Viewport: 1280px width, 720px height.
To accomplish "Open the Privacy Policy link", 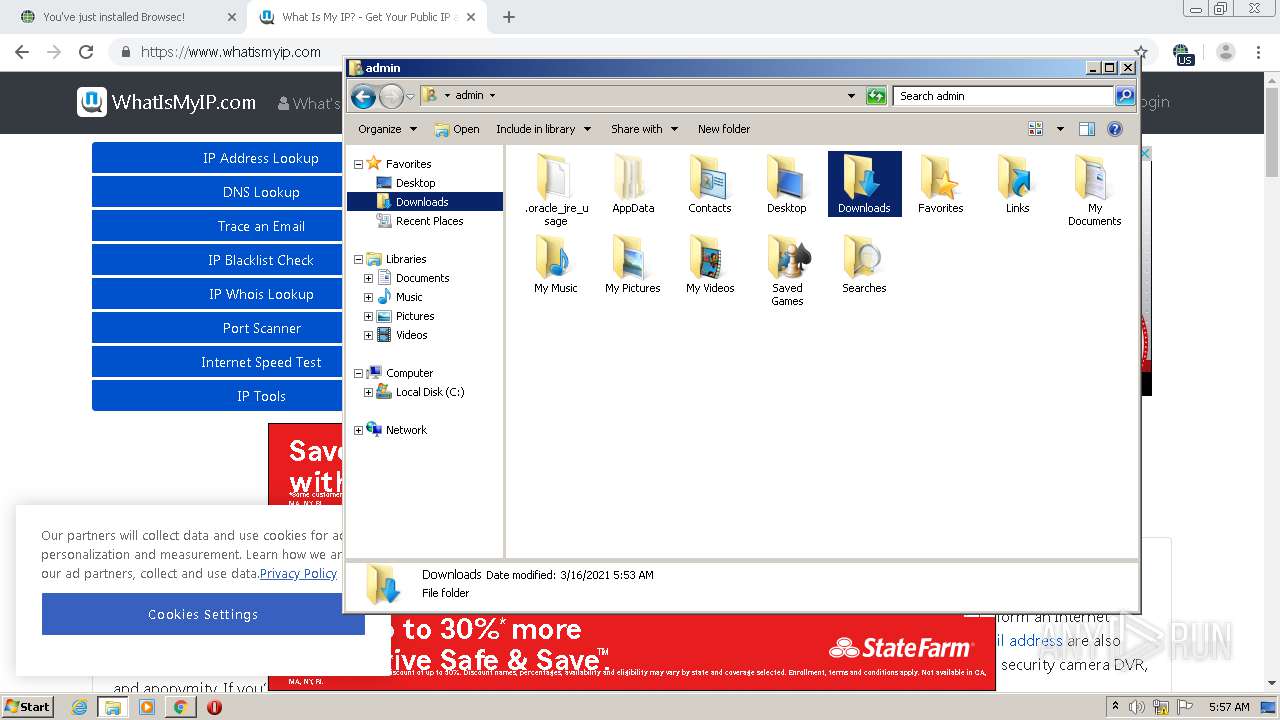I will (x=298, y=574).
